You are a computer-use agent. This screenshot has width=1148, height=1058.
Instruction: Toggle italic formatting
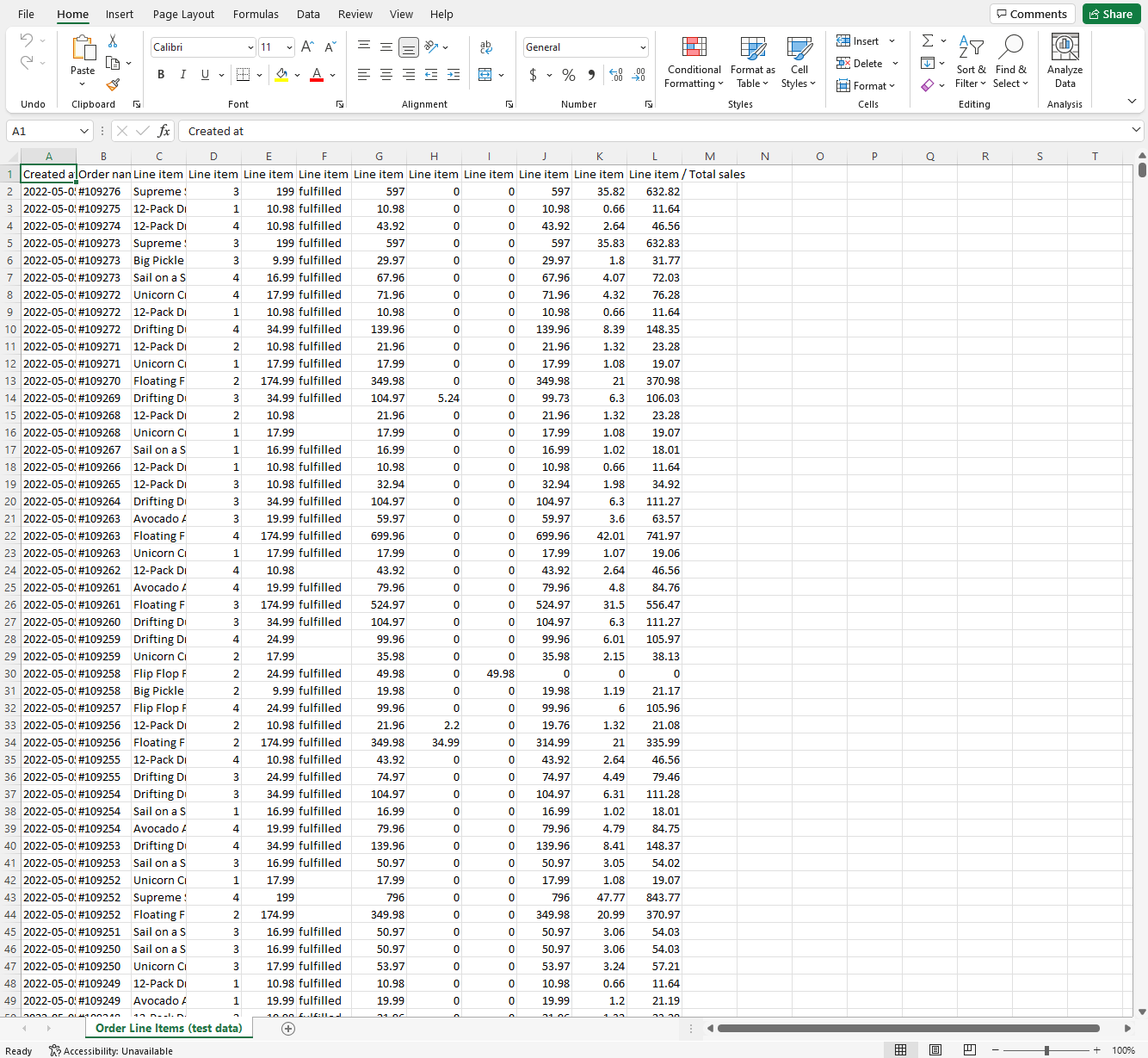[182, 75]
